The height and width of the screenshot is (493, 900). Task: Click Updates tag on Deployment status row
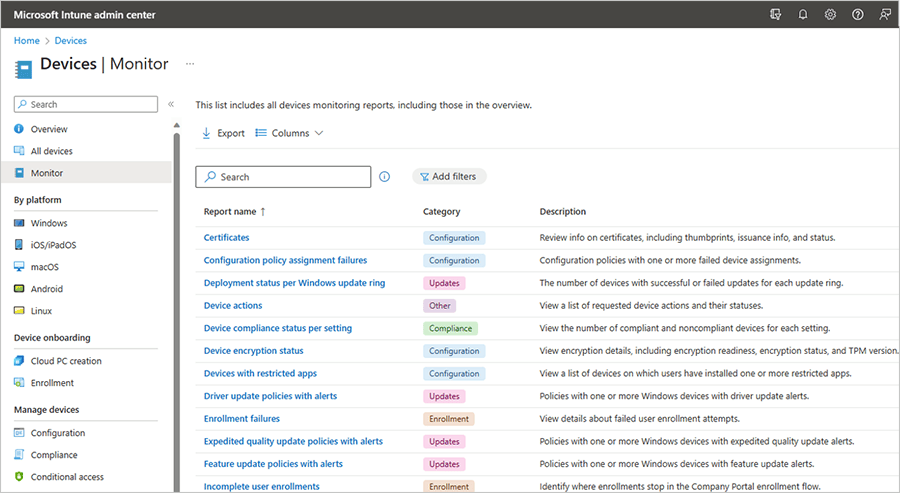444,283
